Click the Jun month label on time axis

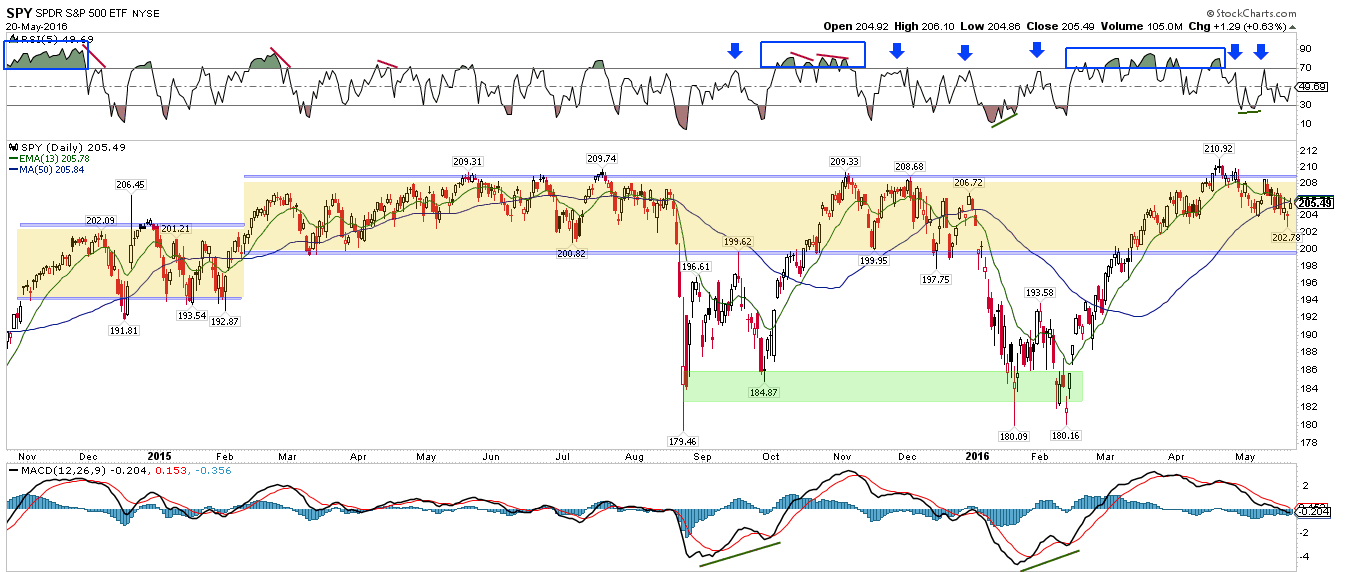pos(491,457)
